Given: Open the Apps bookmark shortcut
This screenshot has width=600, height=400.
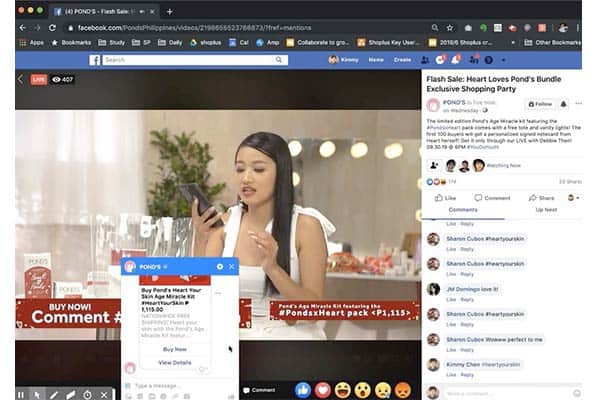Looking at the screenshot, I should 32,42.
